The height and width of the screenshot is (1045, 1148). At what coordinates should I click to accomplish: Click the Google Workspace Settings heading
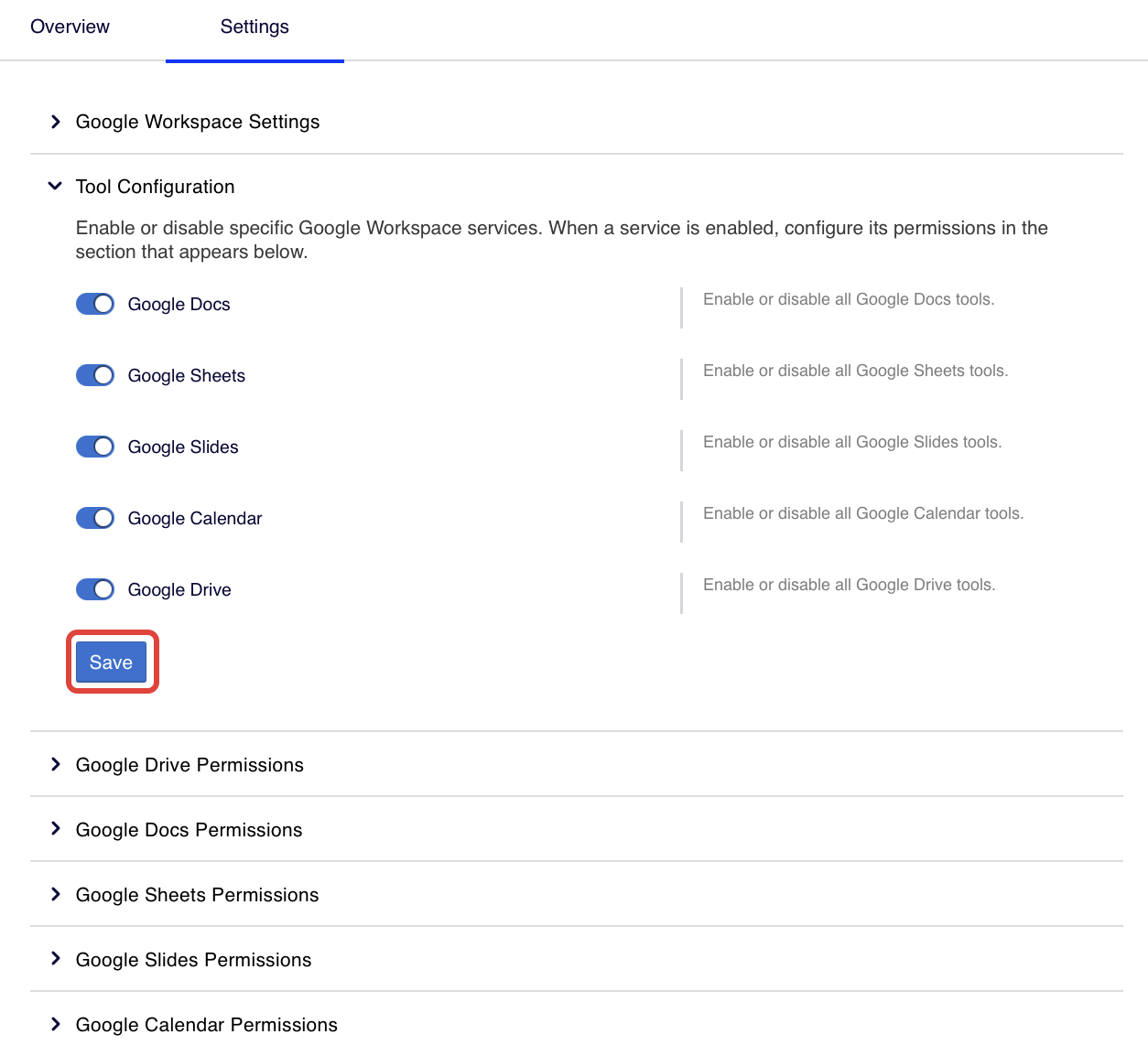click(x=198, y=122)
